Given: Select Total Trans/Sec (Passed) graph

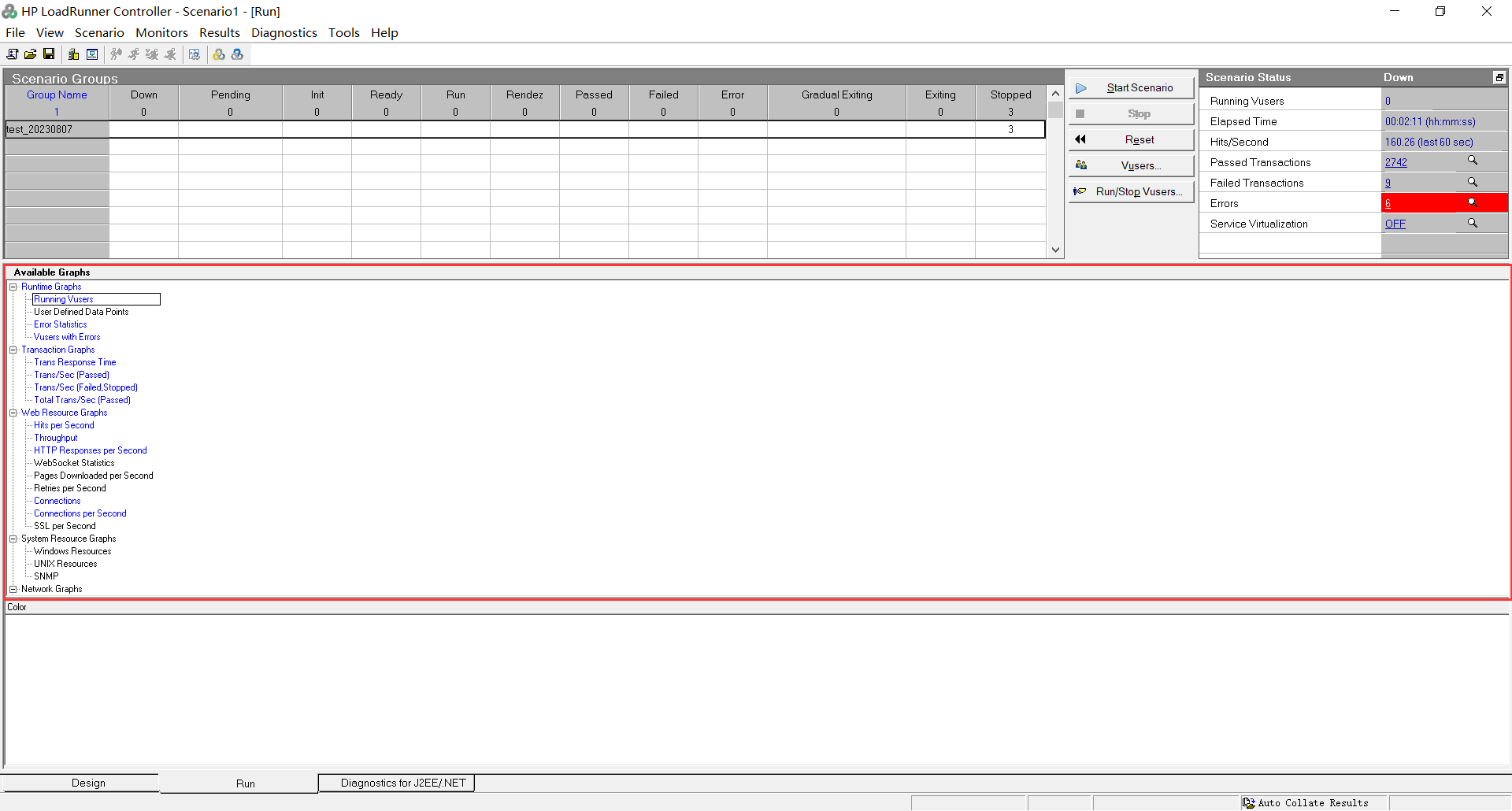Looking at the screenshot, I should pyautogui.click(x=83, y=400).
